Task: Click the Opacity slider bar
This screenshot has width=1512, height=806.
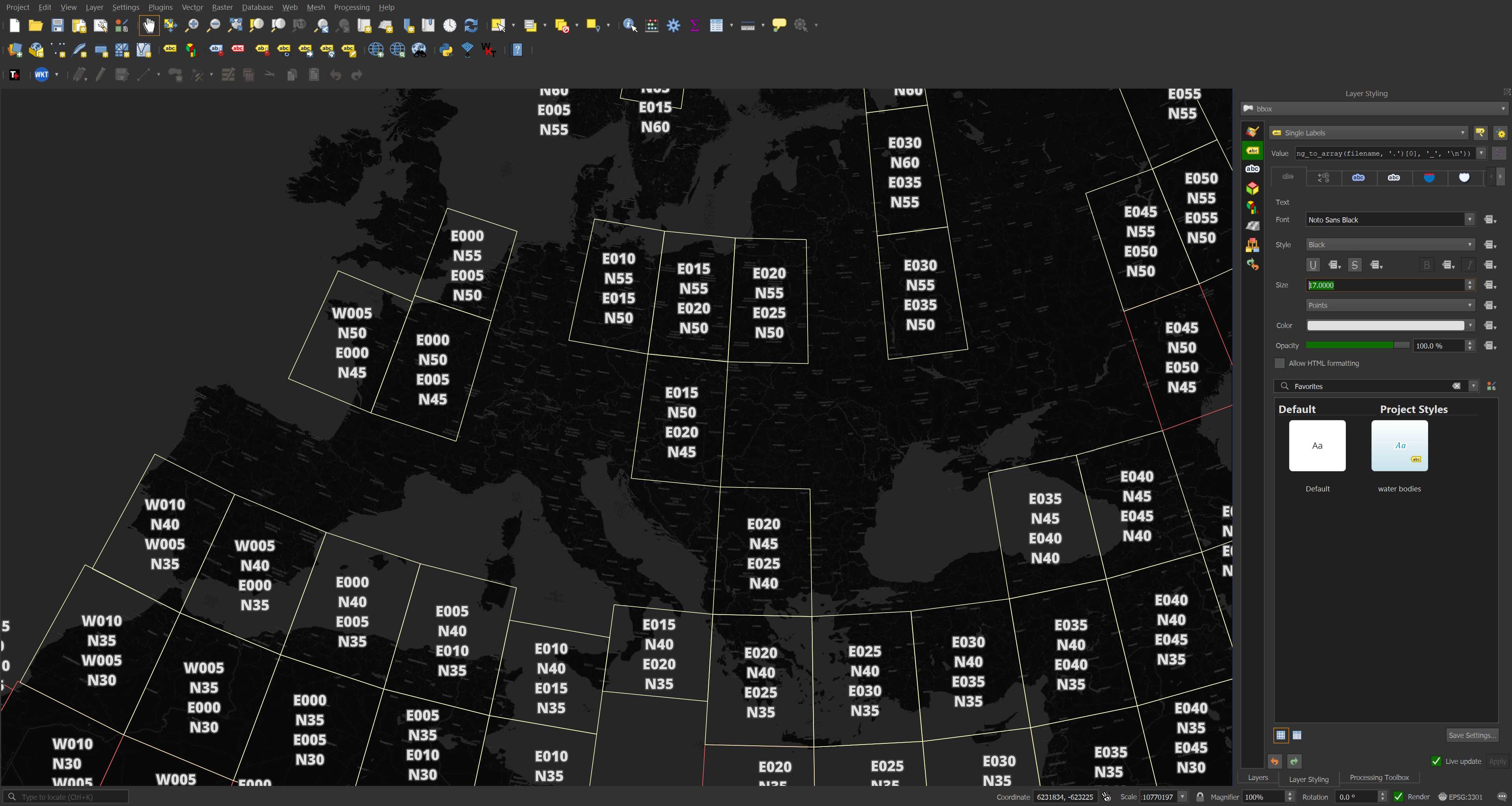Action: click(1357, 345)
